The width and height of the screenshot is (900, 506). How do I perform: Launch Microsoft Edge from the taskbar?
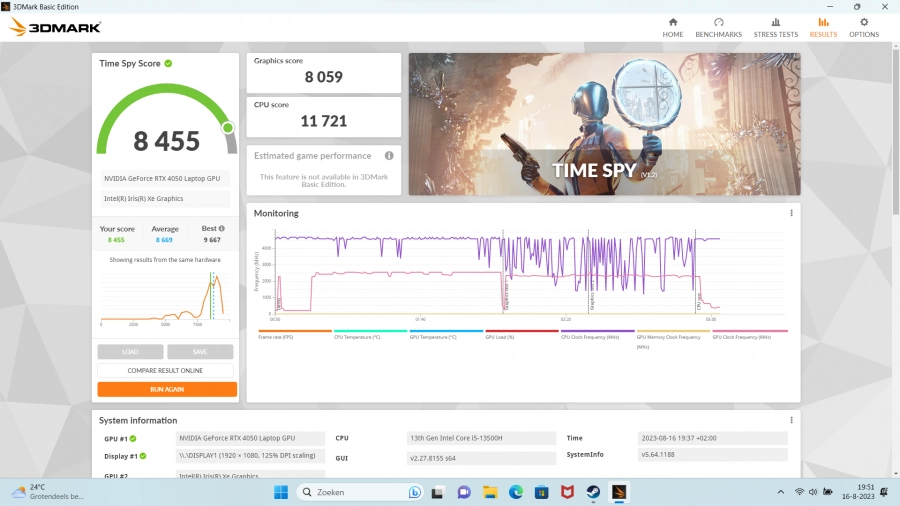pyautogui.click(x=515, y=492)
